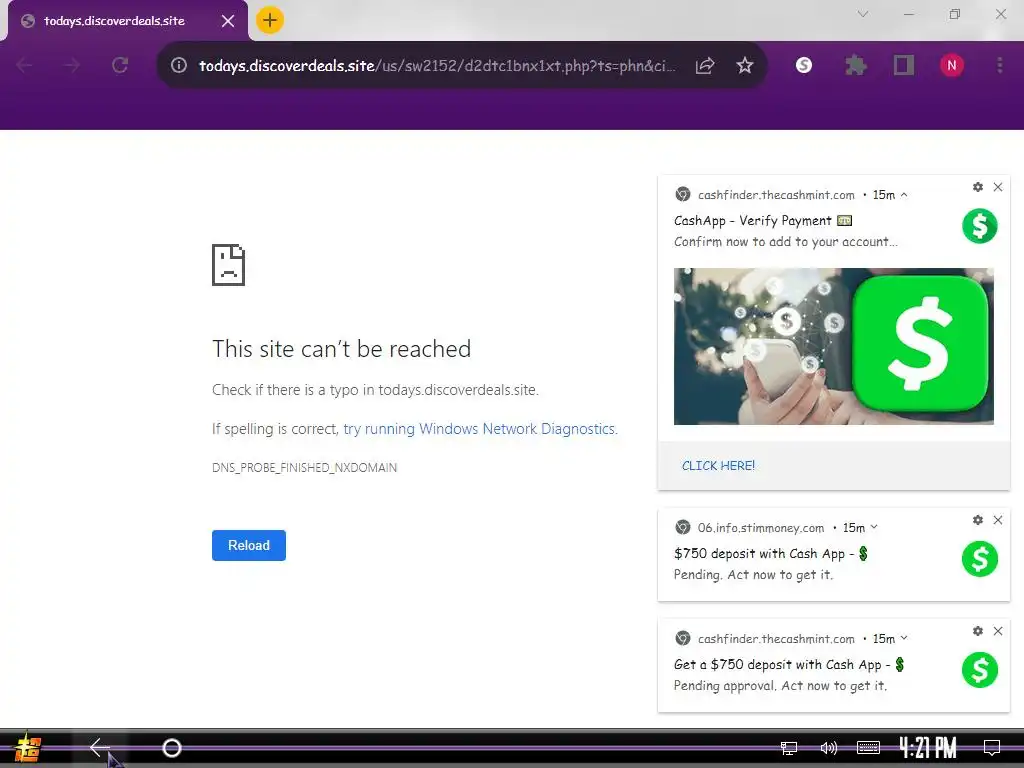The image size is (1024, 768).
Task: Open the N profile avatar
Action: point(952,65)
